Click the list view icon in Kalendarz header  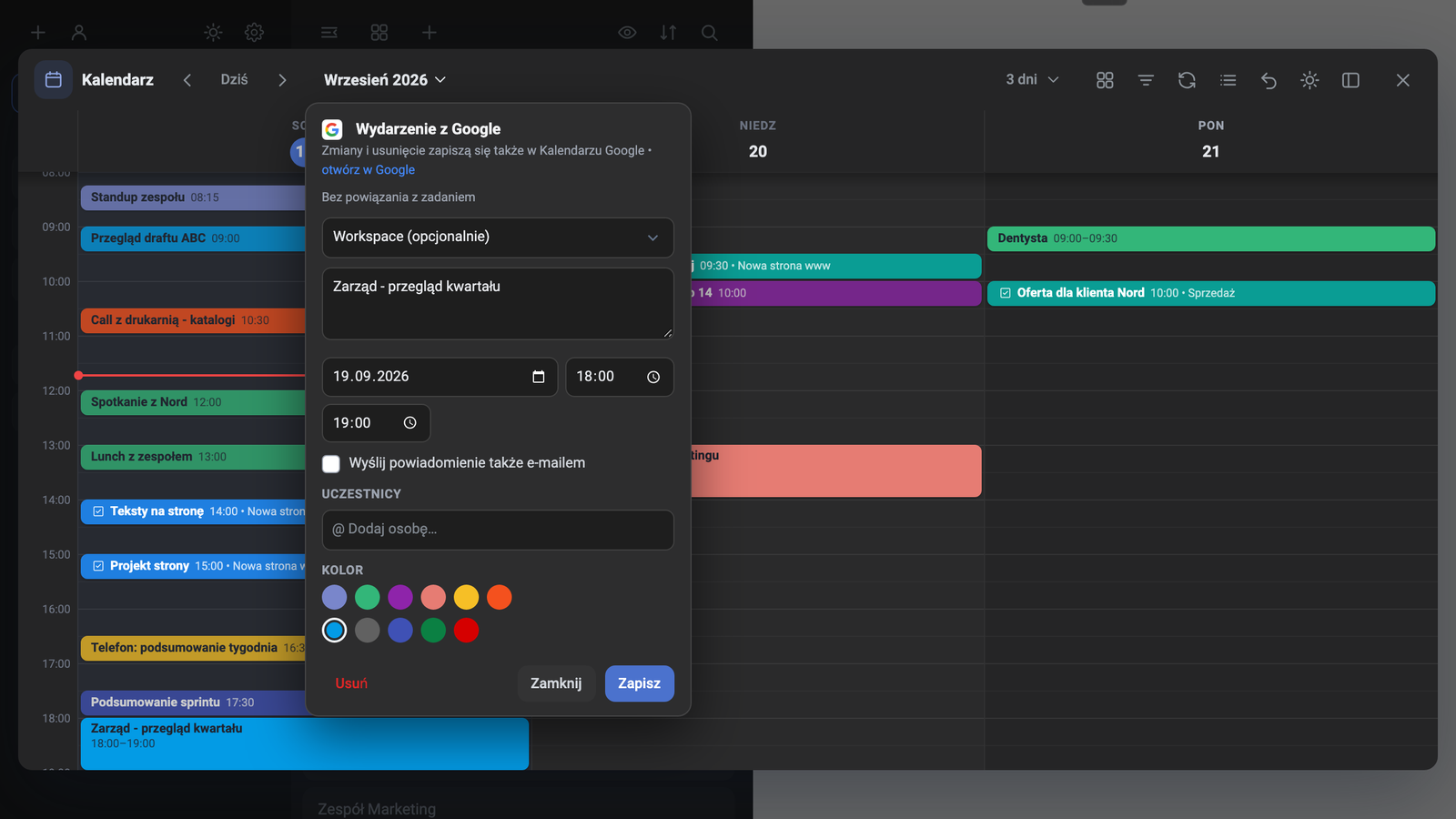point(1228,80)
